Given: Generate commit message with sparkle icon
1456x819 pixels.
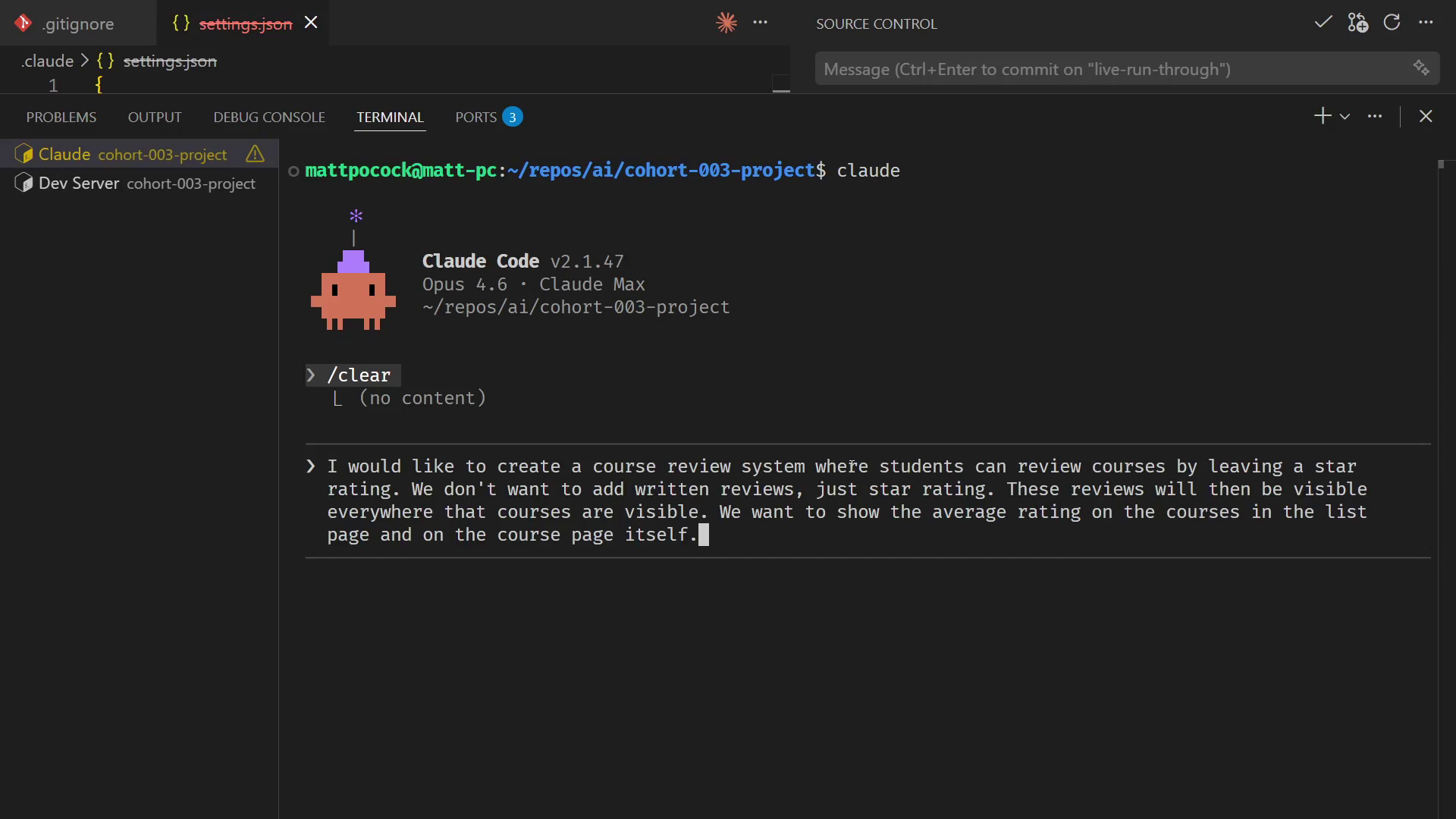Looking at the screenshot, I should pos(1421,68).
